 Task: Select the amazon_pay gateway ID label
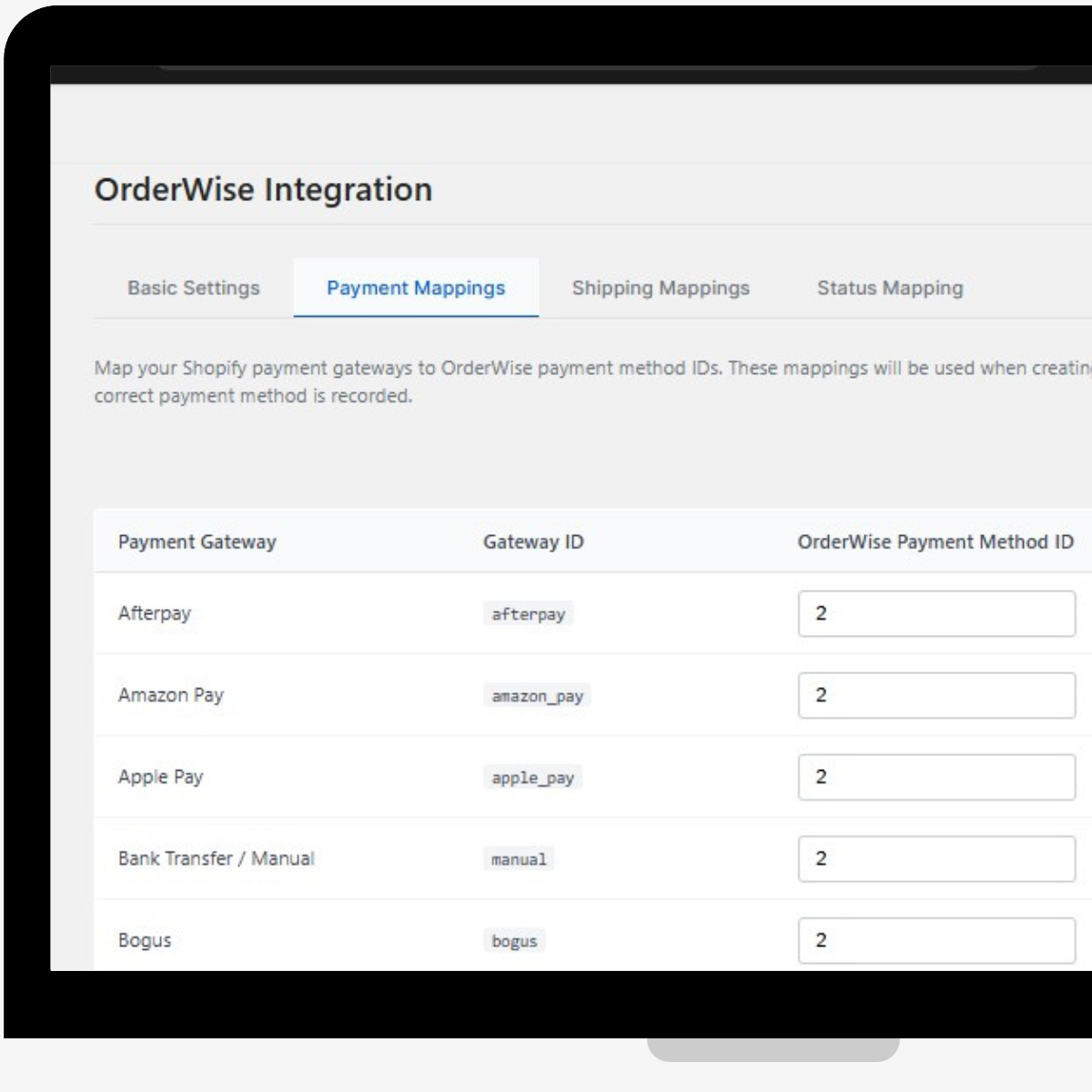pos(538,696)
